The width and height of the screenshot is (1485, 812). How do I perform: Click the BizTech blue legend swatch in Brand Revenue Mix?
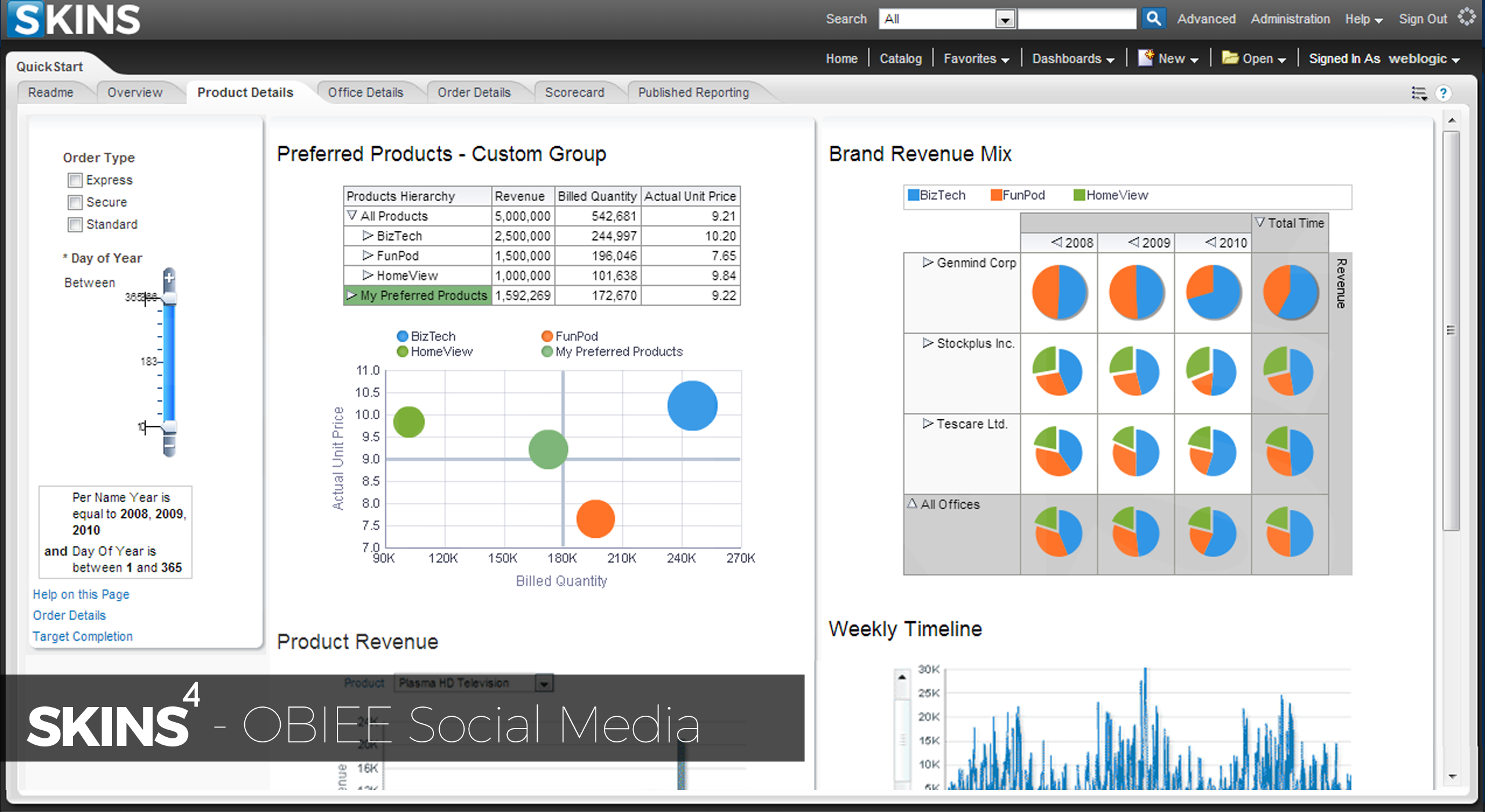914,195
